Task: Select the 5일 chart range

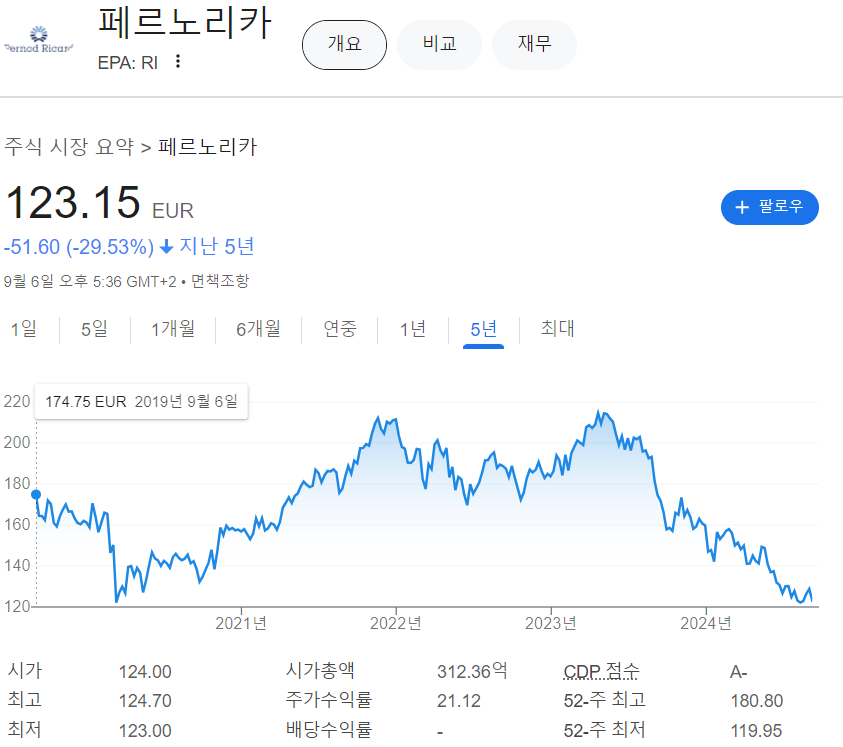Action: point(94,329)
